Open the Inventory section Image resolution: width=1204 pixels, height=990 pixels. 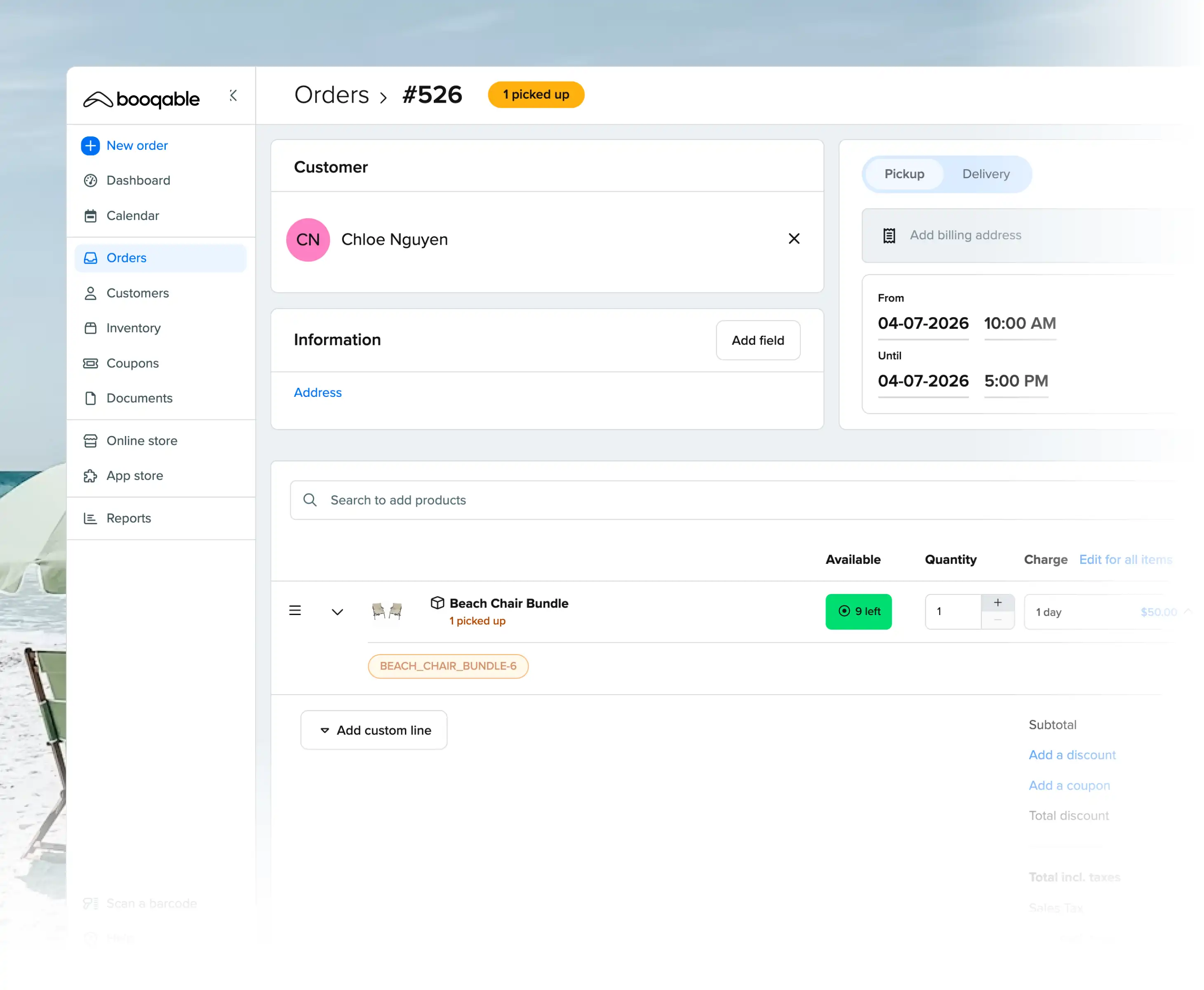tap(134, 328)
